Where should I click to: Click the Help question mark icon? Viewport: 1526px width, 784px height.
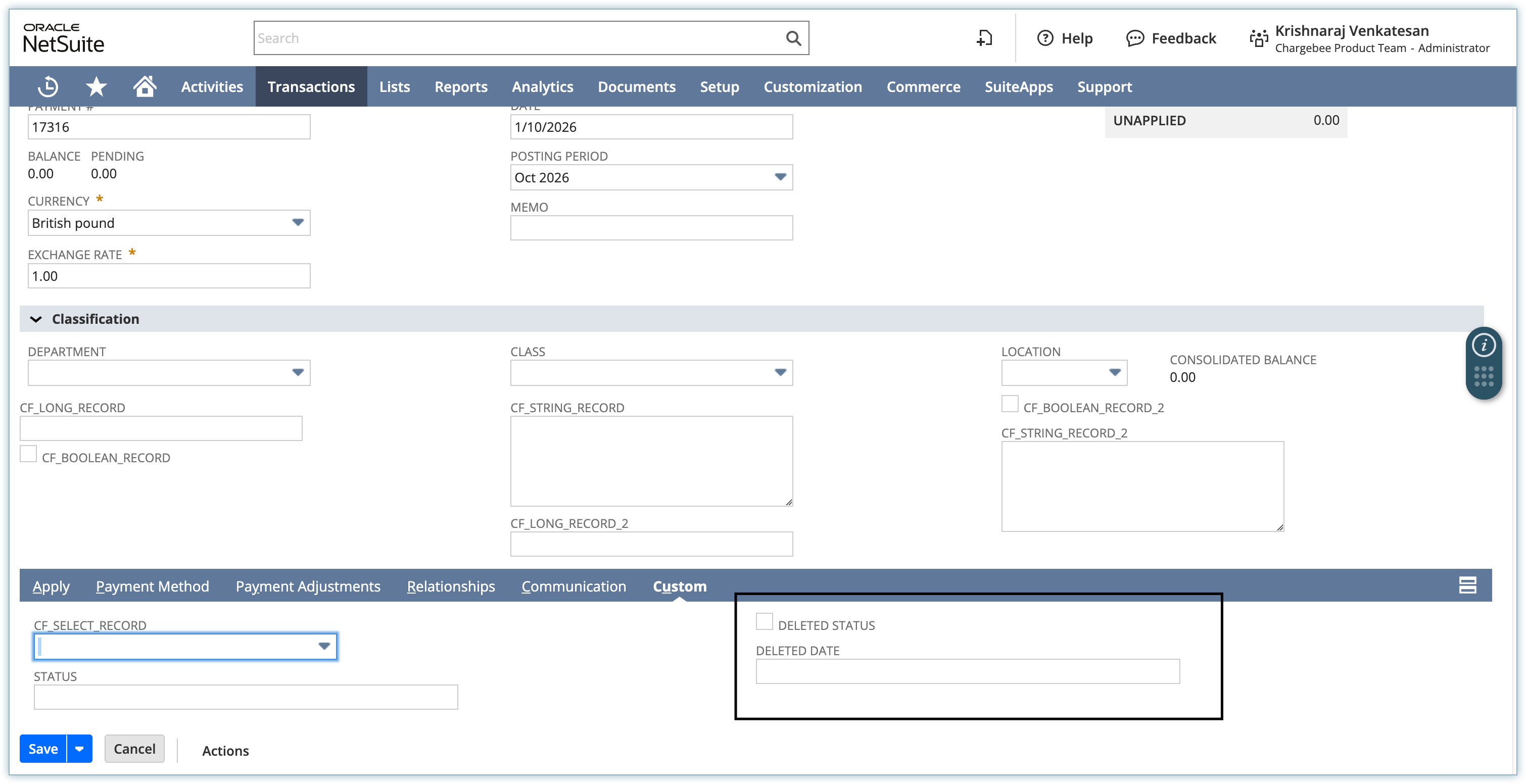point(1045,38)
